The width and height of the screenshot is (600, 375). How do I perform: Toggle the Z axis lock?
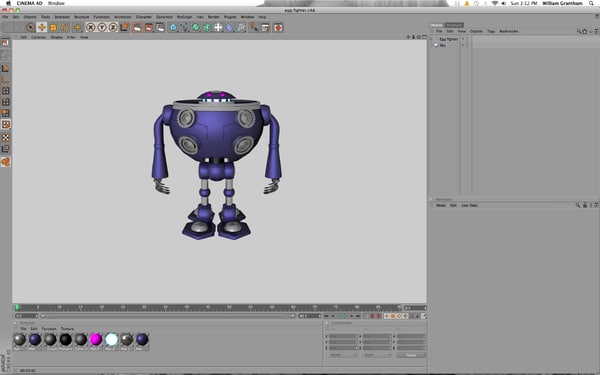pos(113,27)
